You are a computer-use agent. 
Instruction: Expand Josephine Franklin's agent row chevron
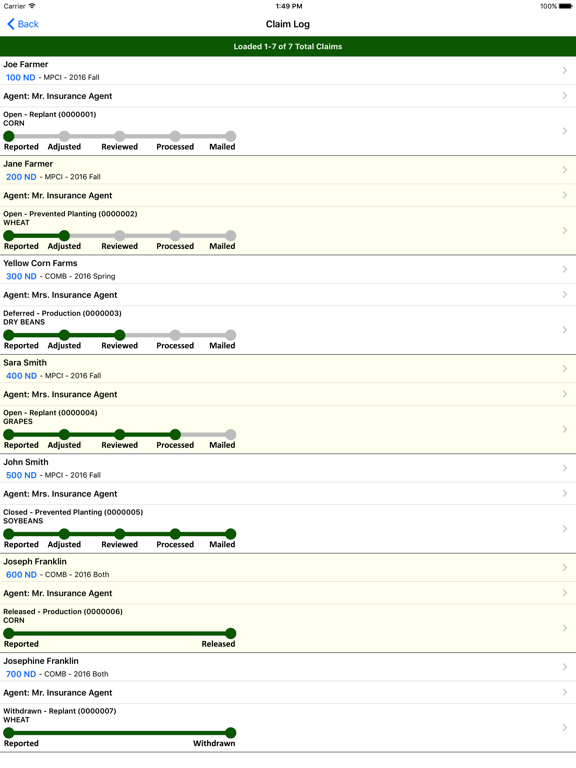(565, 692)
